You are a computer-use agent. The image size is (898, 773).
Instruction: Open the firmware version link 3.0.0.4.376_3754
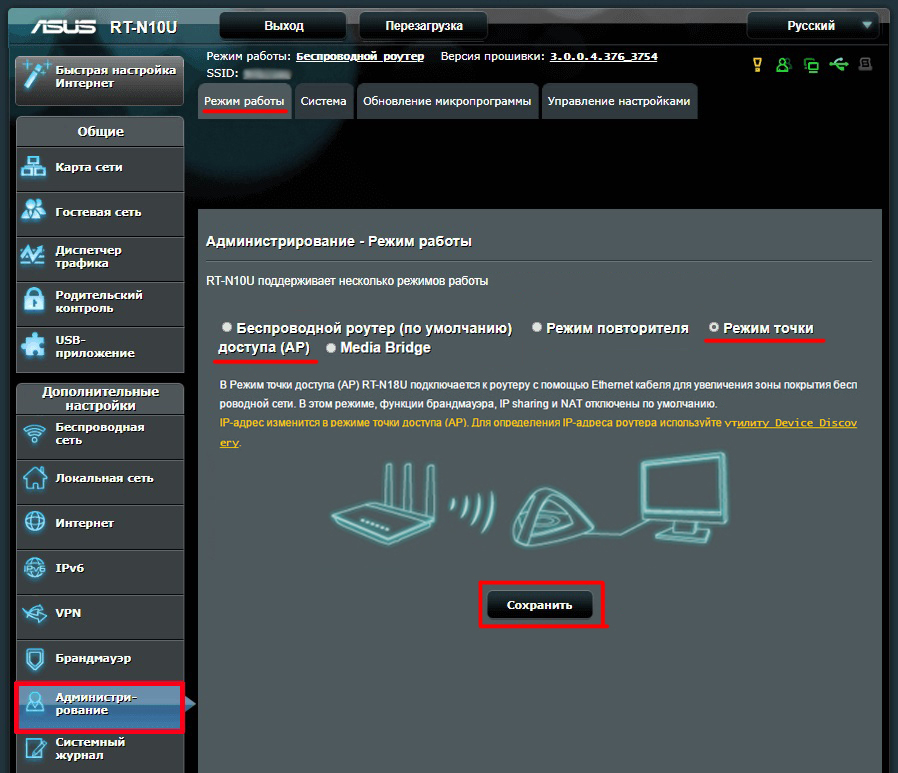pos(604,57)
